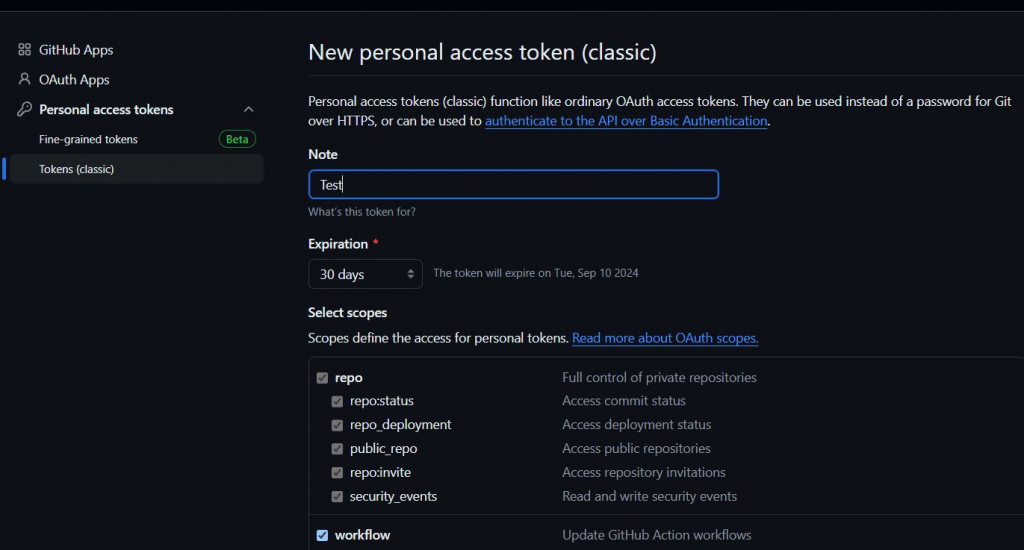Uncheck the workflow scope checkbox
This screenshot has width=1024, height=550.
click(322, 535)
